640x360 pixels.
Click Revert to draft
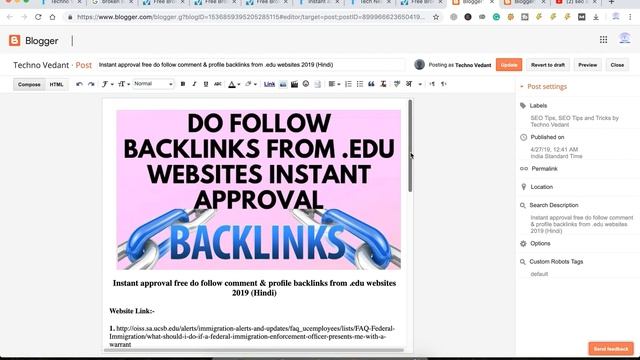click(548, 65)
